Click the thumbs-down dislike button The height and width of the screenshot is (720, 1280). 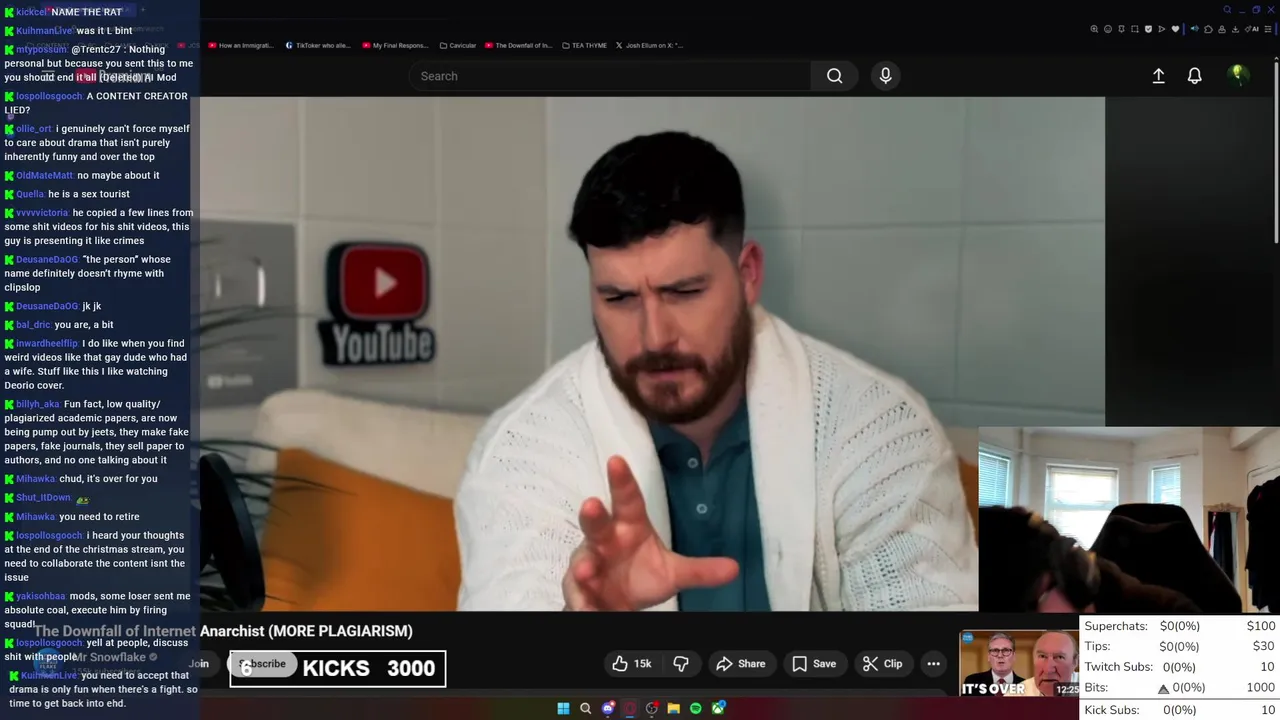pos(681,664)
